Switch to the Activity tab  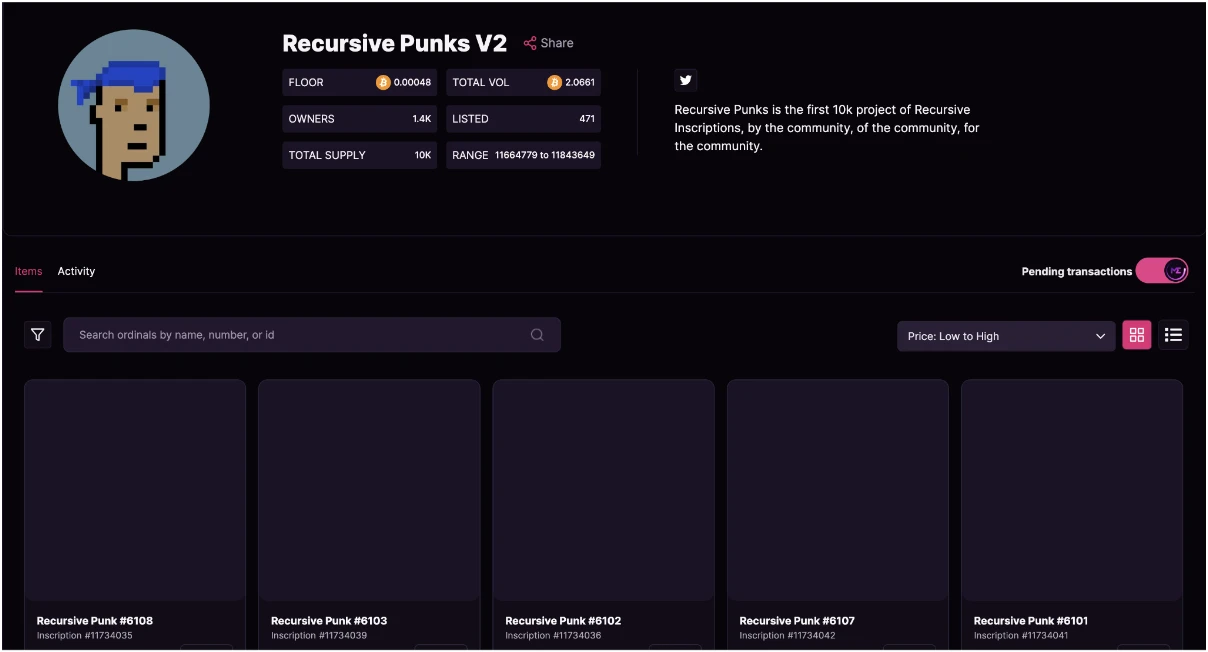point(76,271)
